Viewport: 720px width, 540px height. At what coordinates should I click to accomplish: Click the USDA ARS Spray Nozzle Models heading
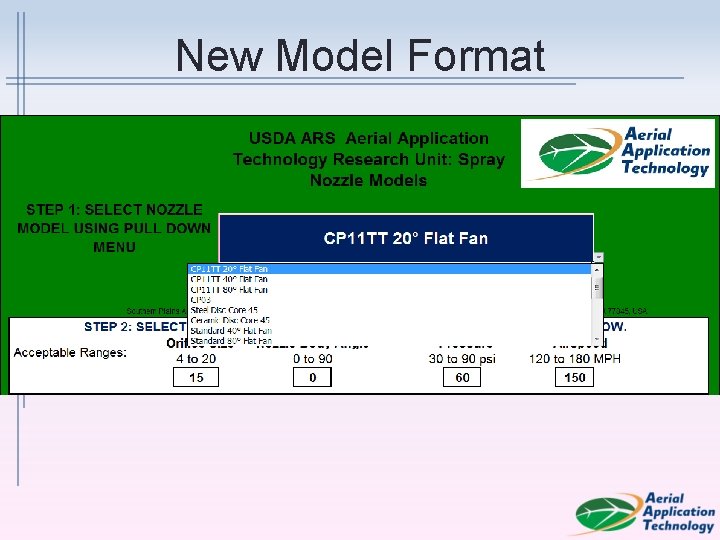pos(369,159)
